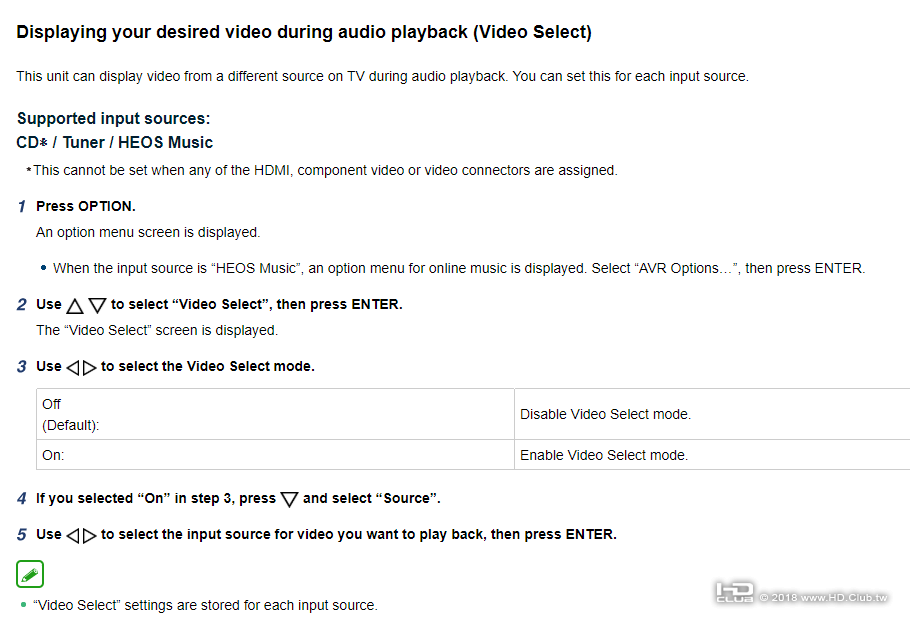
Task: Click the right triangle icon in step 3
Action: 89,368
